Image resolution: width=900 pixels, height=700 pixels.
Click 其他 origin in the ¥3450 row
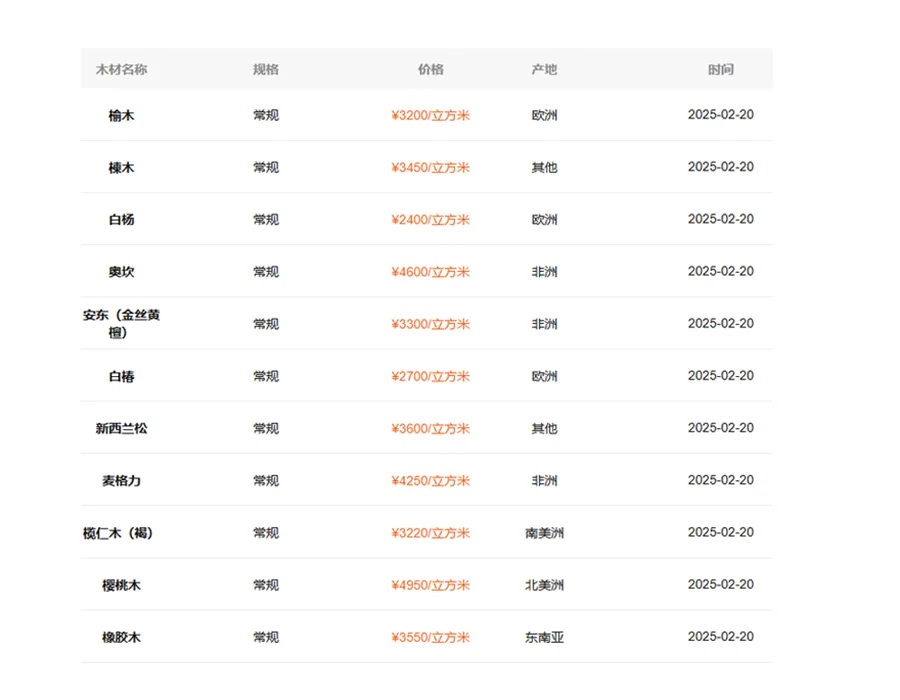click(544, 168)
